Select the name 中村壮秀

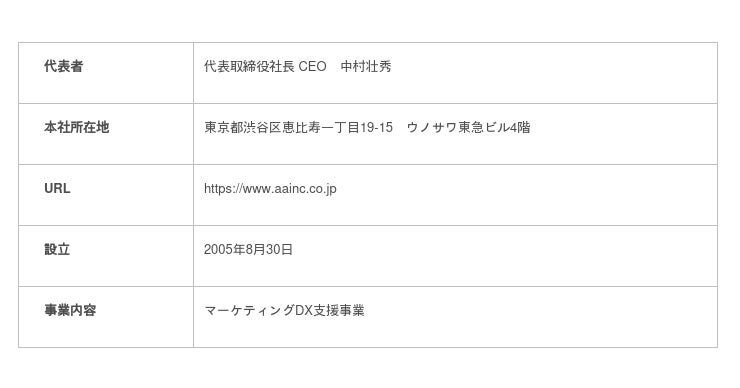pyautogui.click(x=366, y=67)
